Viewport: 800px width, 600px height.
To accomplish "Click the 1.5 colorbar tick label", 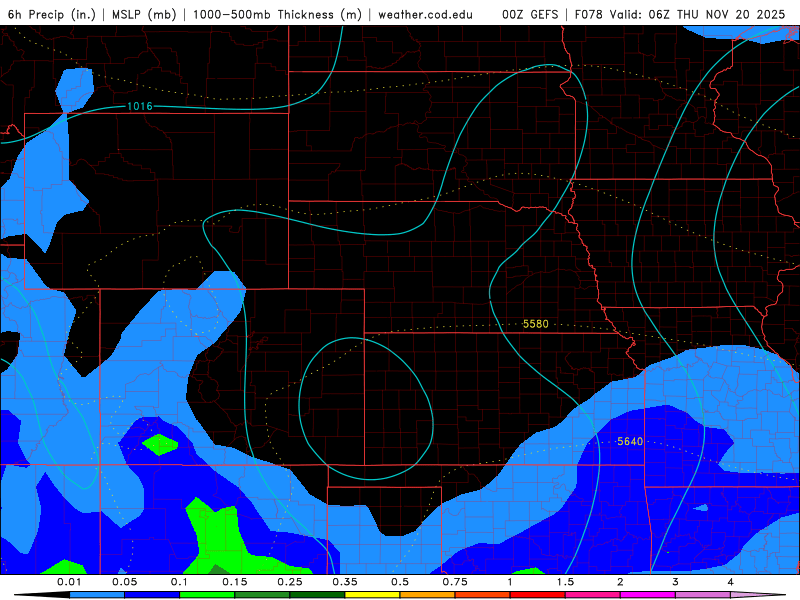I will (565, 582).
